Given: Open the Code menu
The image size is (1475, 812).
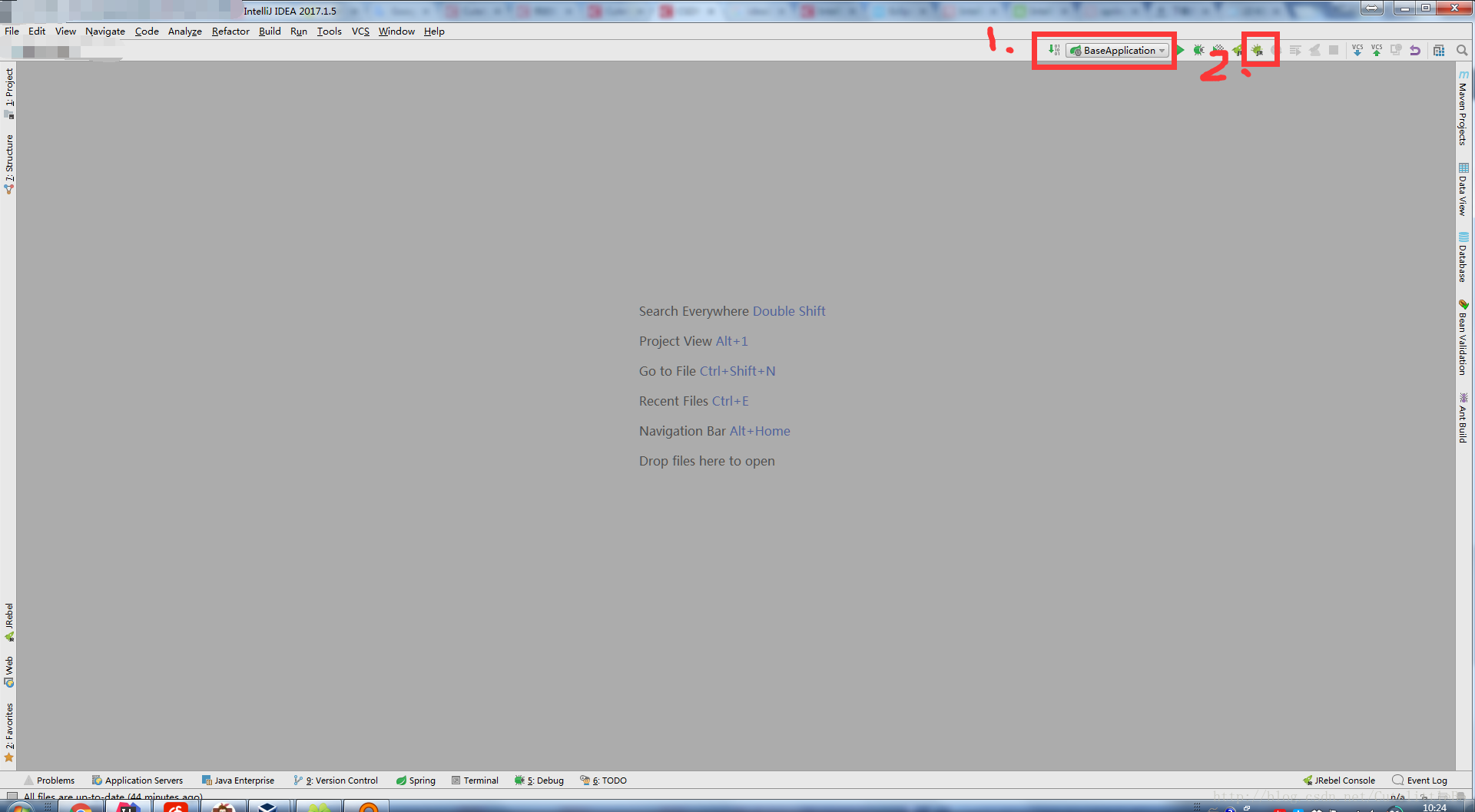Looking at the screenshot, I should (147, 31).
